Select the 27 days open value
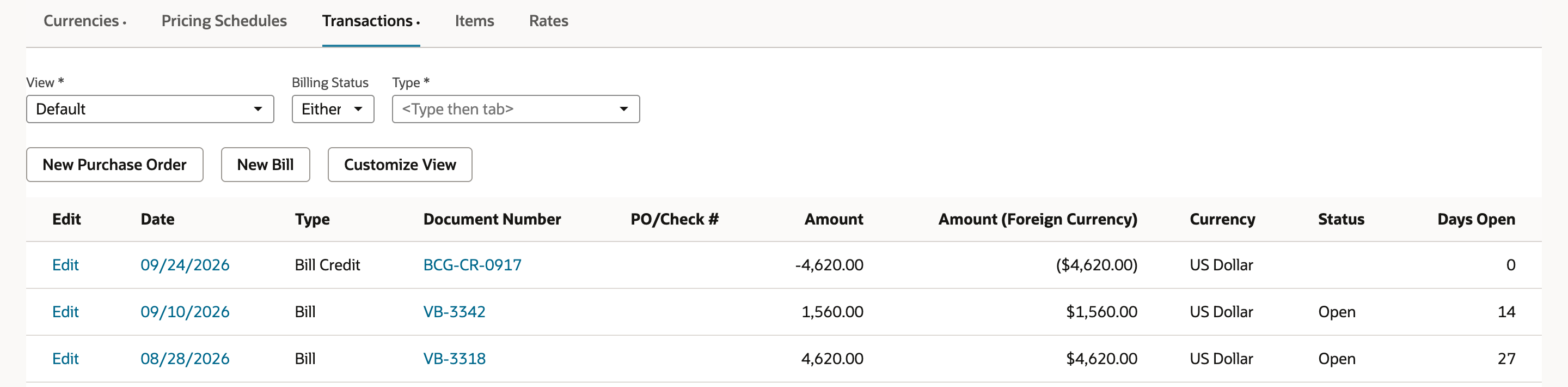Viewport: 1568px width, 387px height. (x=1506, y=359)
